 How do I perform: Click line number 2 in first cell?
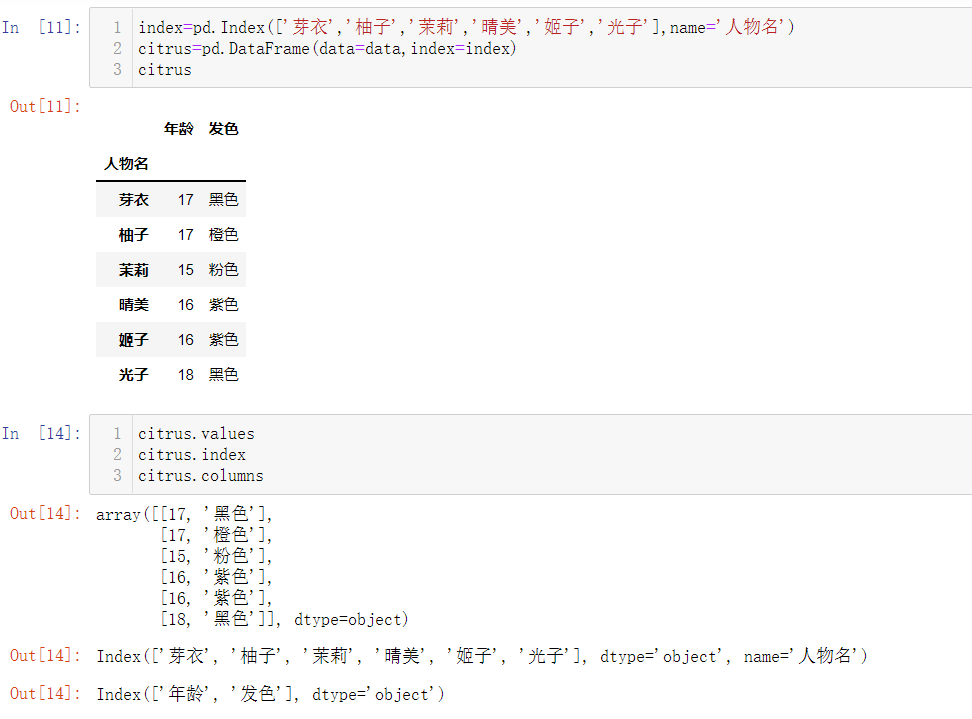click(x=117, y=48)
